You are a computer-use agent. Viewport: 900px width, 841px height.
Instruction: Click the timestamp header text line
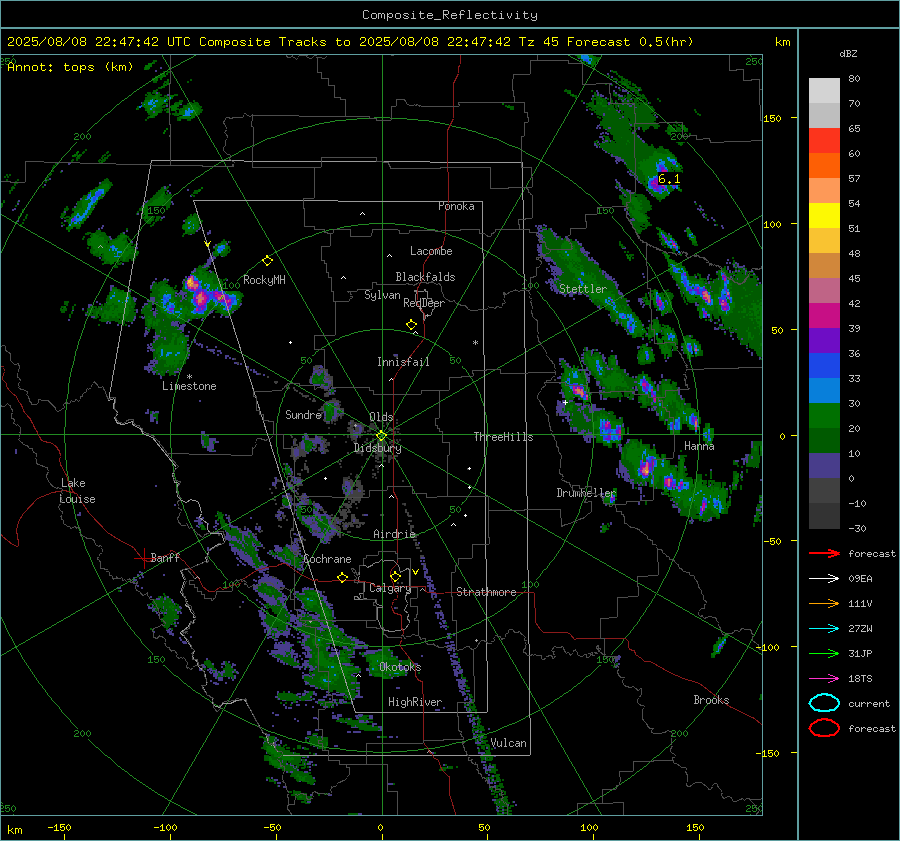[350, 42]
